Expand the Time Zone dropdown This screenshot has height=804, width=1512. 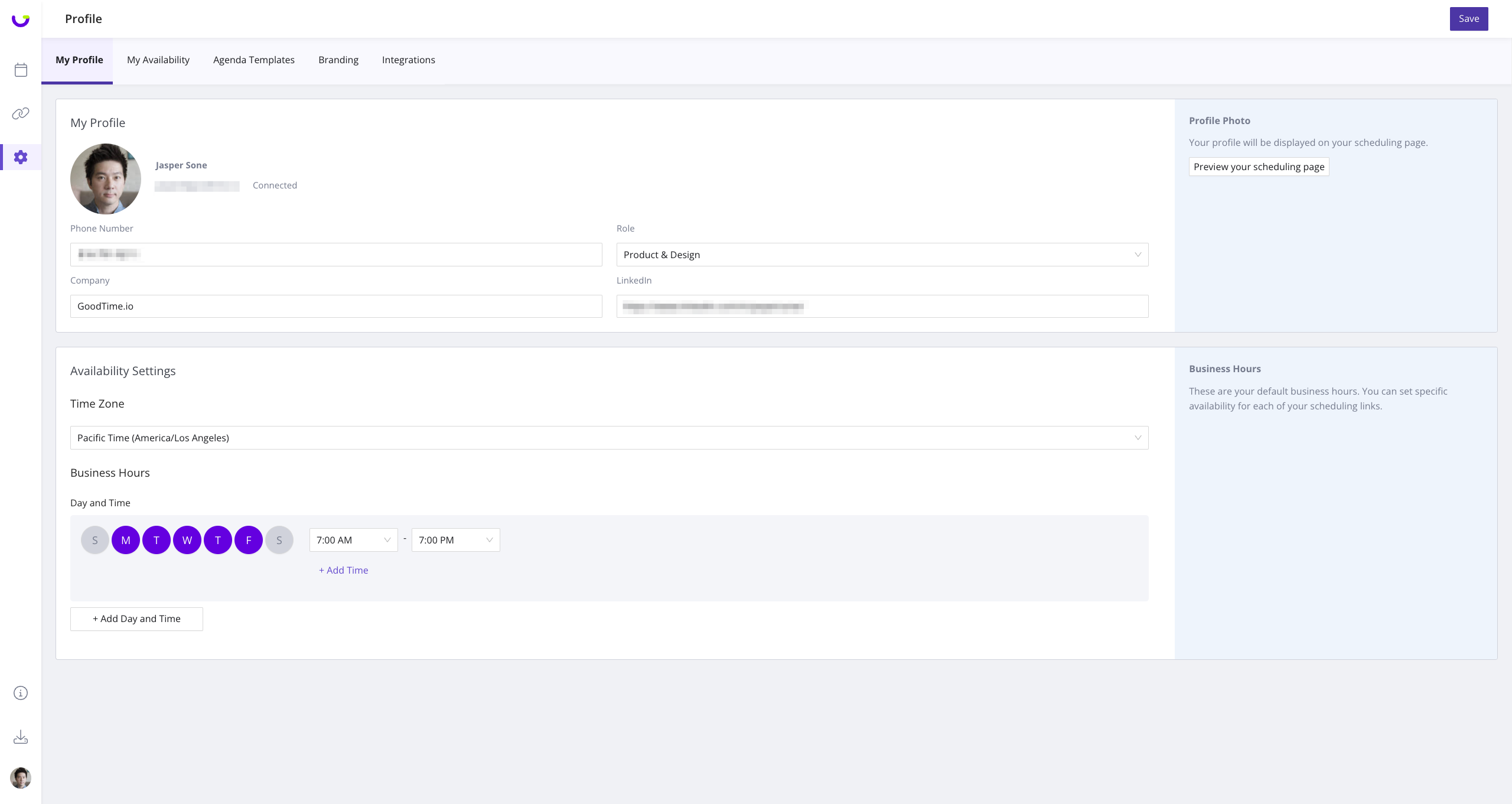pos(609,438)
